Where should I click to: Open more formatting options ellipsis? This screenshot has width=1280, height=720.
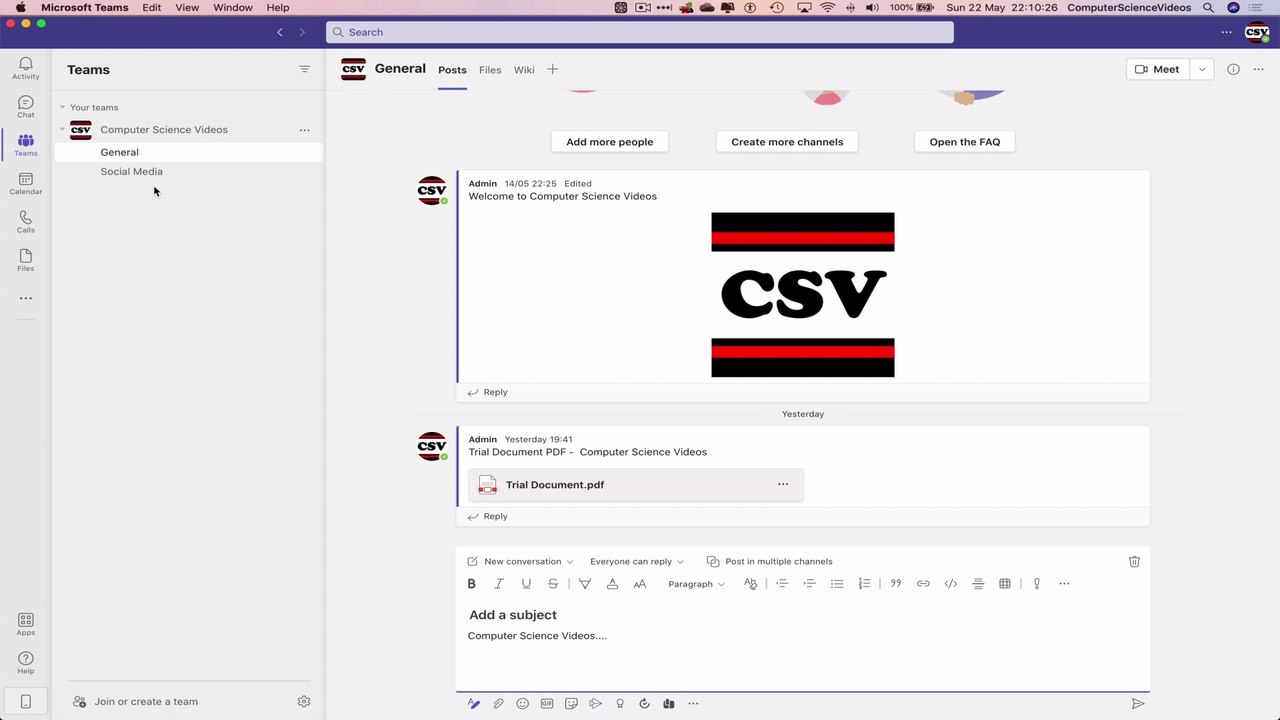click(x=1064, y=584)
